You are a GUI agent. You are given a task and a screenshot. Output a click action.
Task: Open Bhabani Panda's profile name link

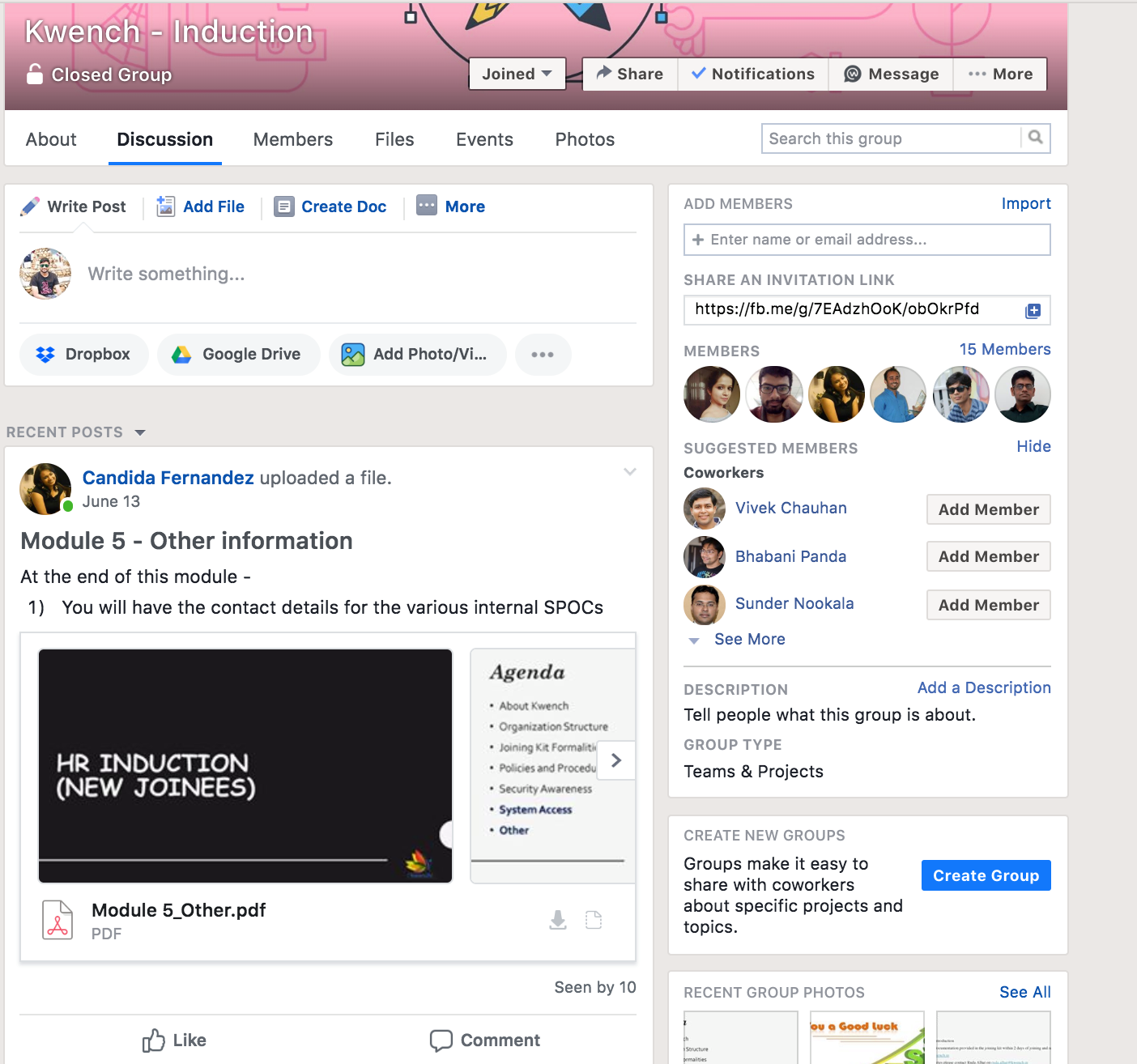click(790, 556)
